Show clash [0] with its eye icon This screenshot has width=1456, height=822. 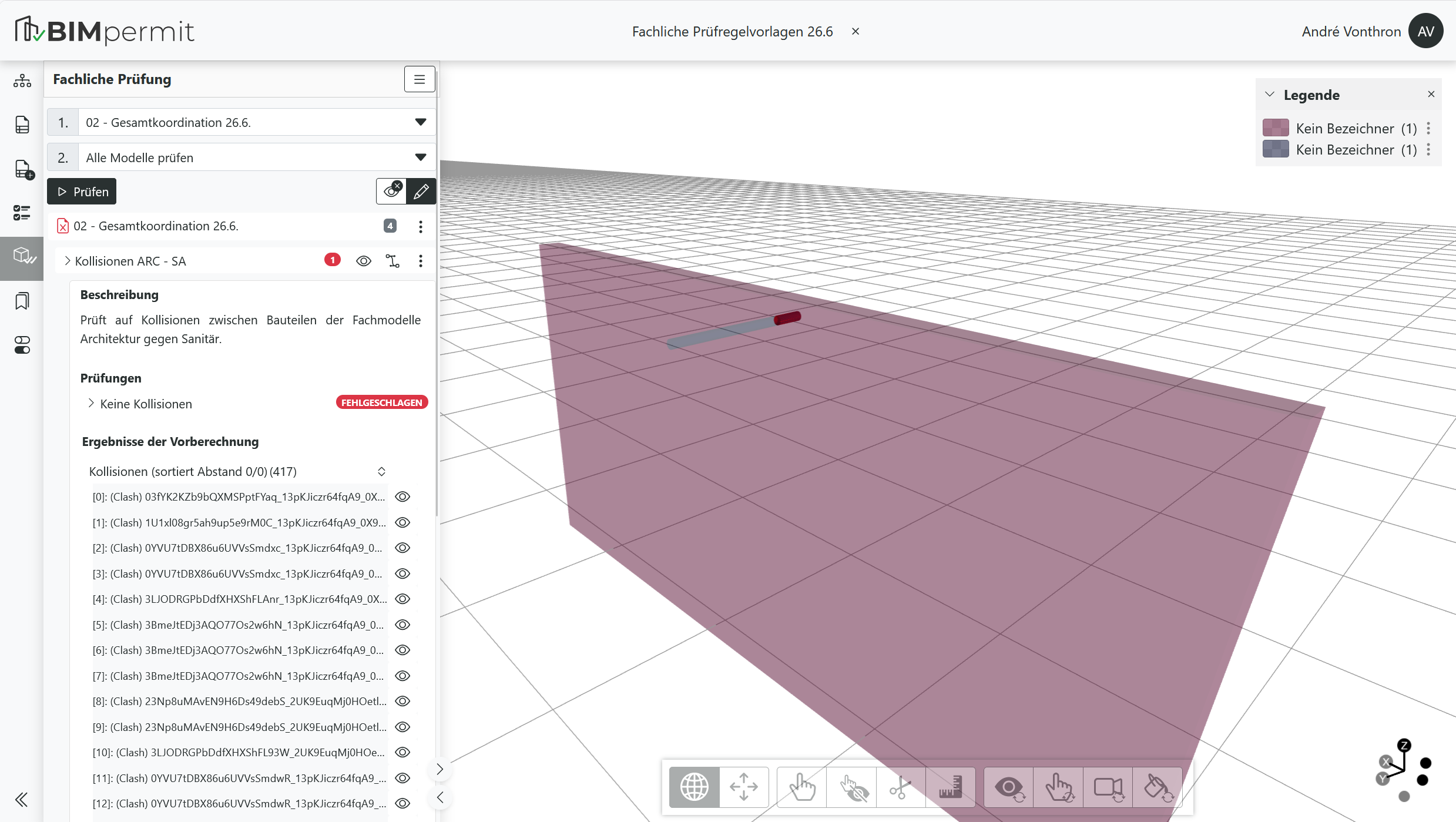click(x=402, y=497)
